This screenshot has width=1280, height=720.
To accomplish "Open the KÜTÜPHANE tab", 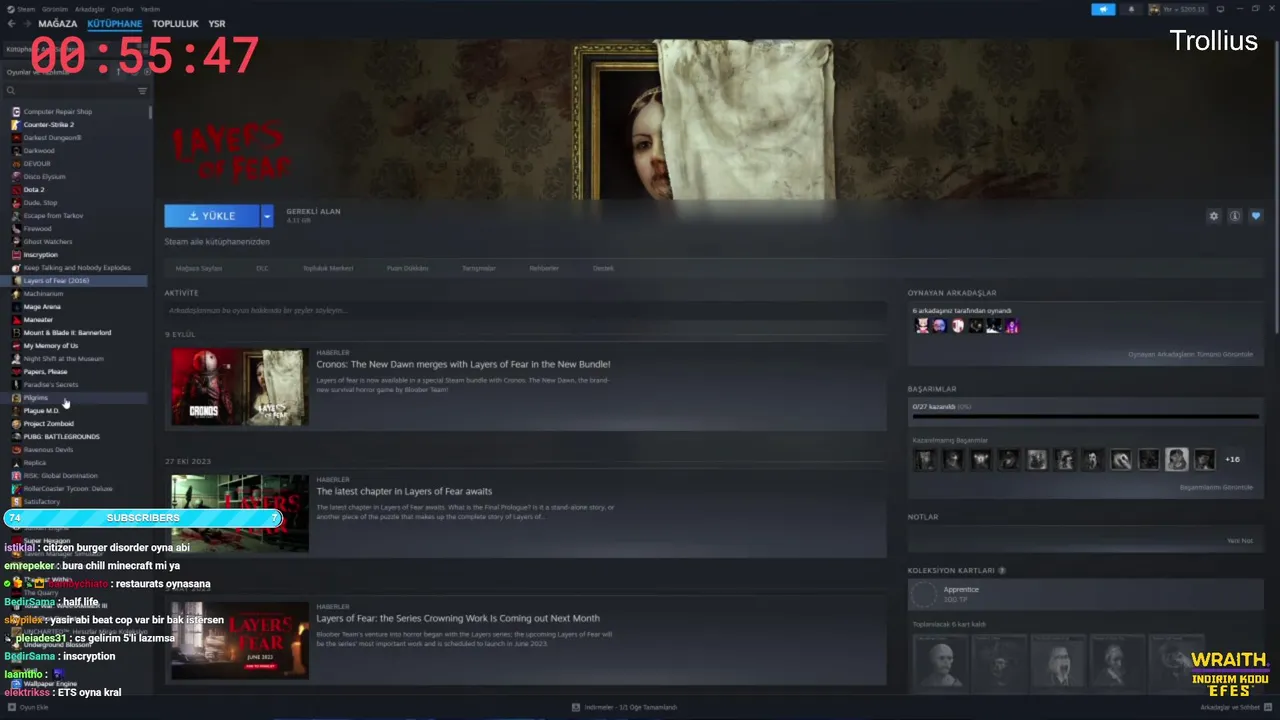I will click(114, 23).
